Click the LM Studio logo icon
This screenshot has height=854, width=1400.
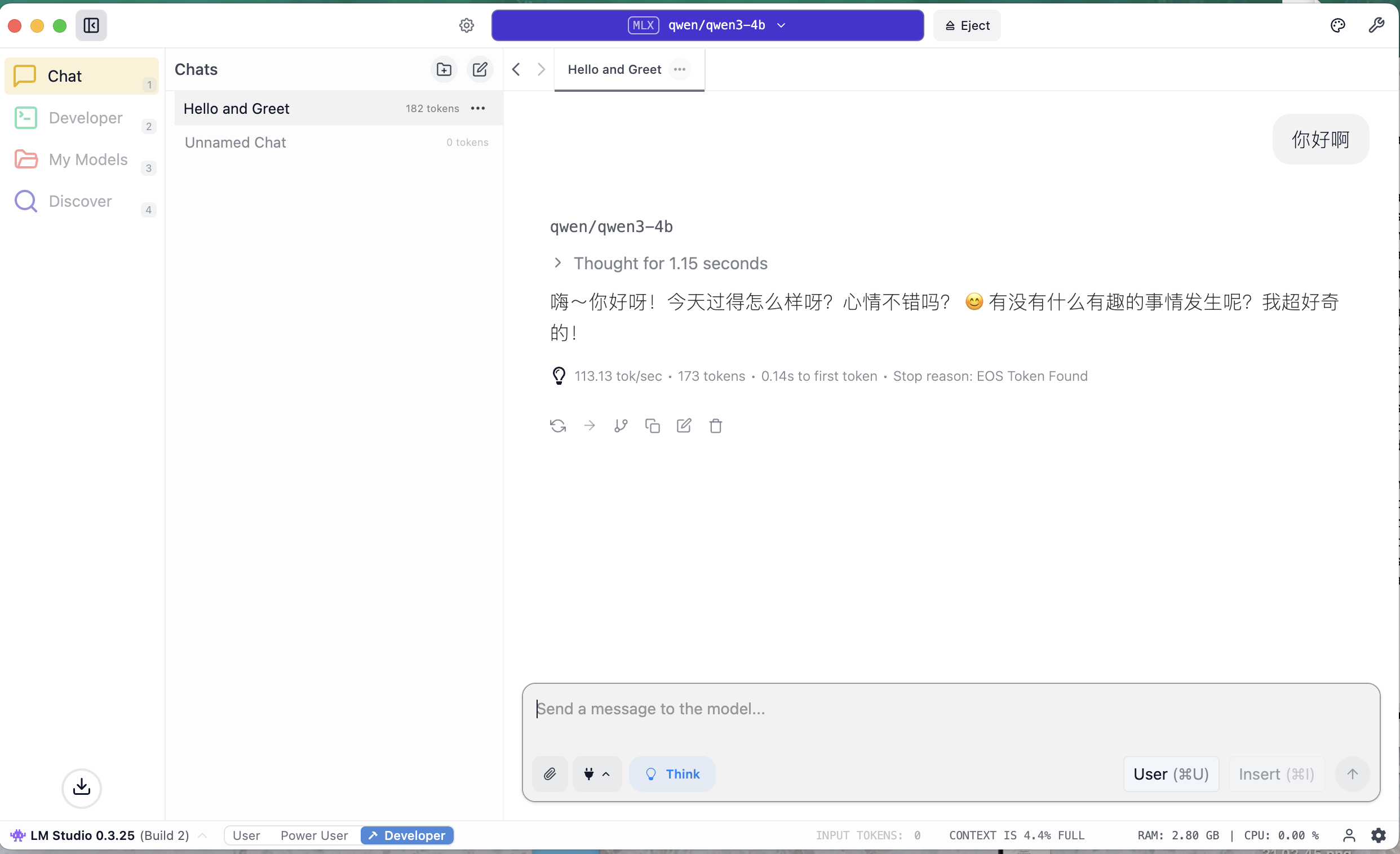click(x=17, y=835)
